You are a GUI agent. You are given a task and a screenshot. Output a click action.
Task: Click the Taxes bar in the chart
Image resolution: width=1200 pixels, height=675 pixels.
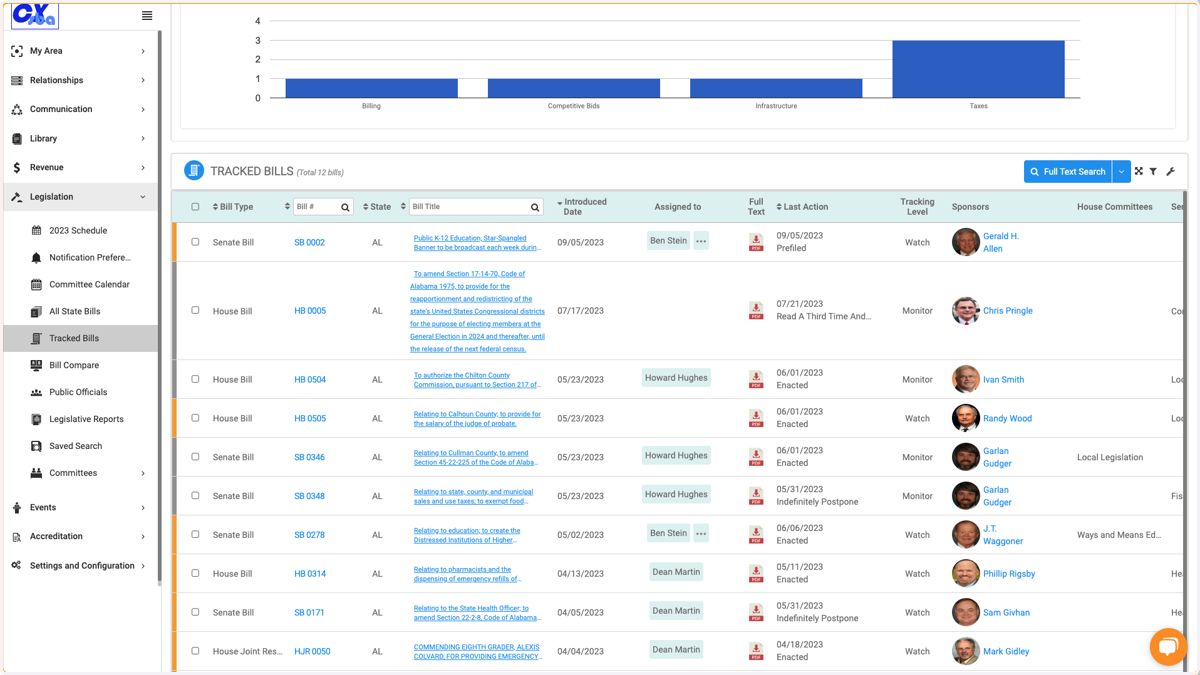(x=978, y=69)
